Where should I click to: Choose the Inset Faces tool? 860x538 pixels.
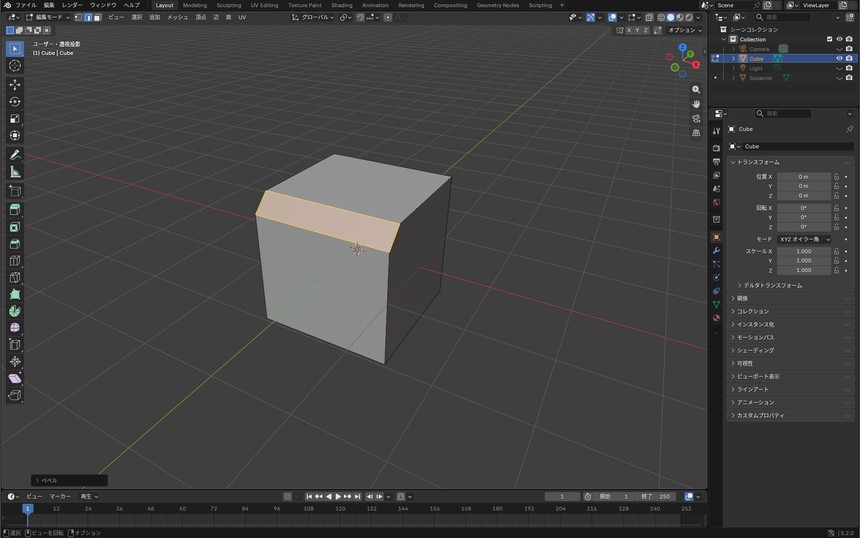pos(15,226)
